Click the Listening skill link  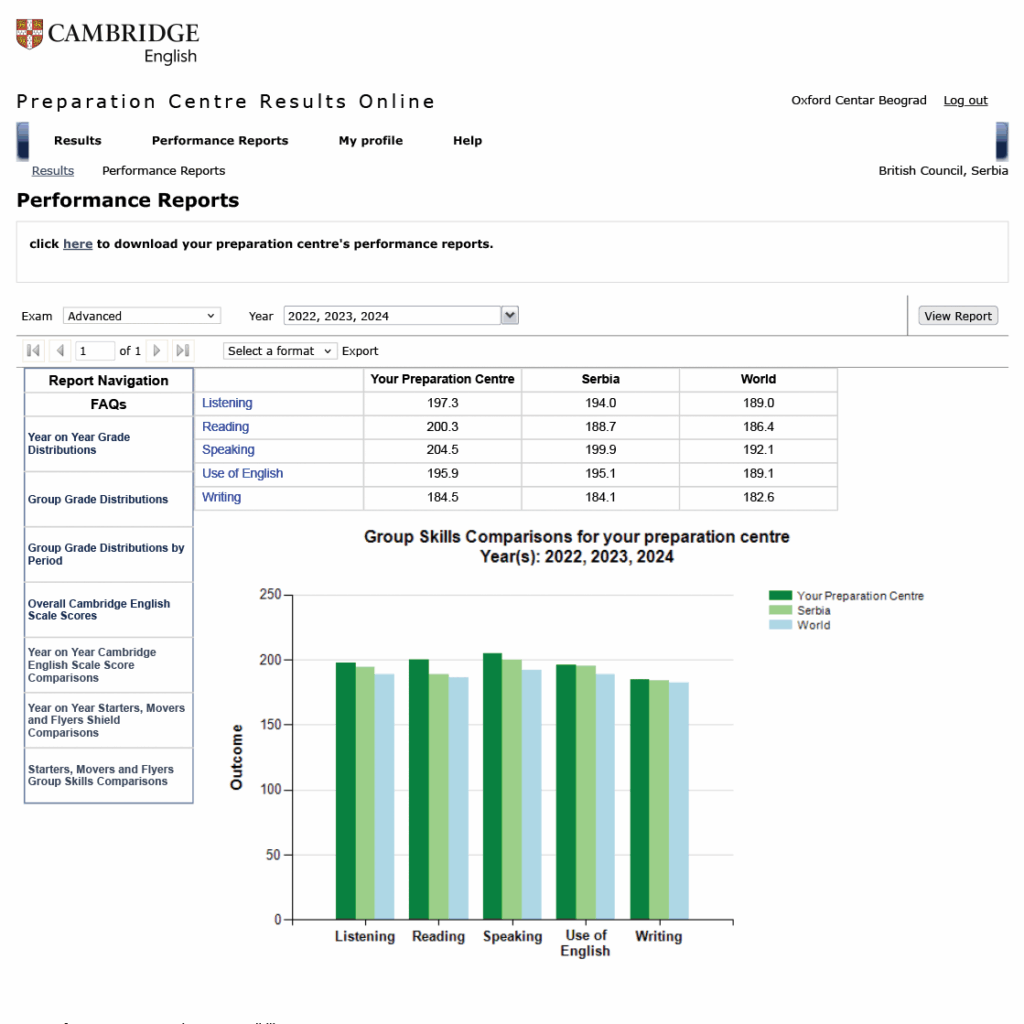tap(227, 403)
